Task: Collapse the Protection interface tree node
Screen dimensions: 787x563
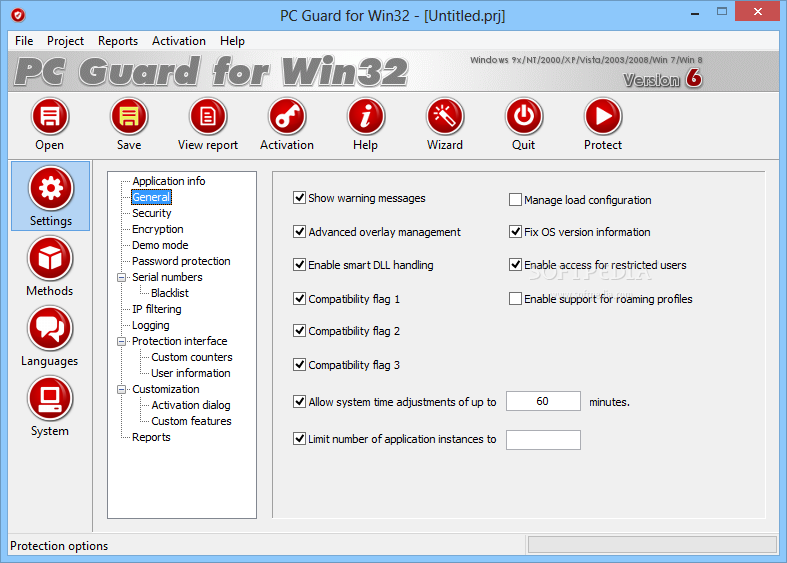Action: click(x=121, y=341)
